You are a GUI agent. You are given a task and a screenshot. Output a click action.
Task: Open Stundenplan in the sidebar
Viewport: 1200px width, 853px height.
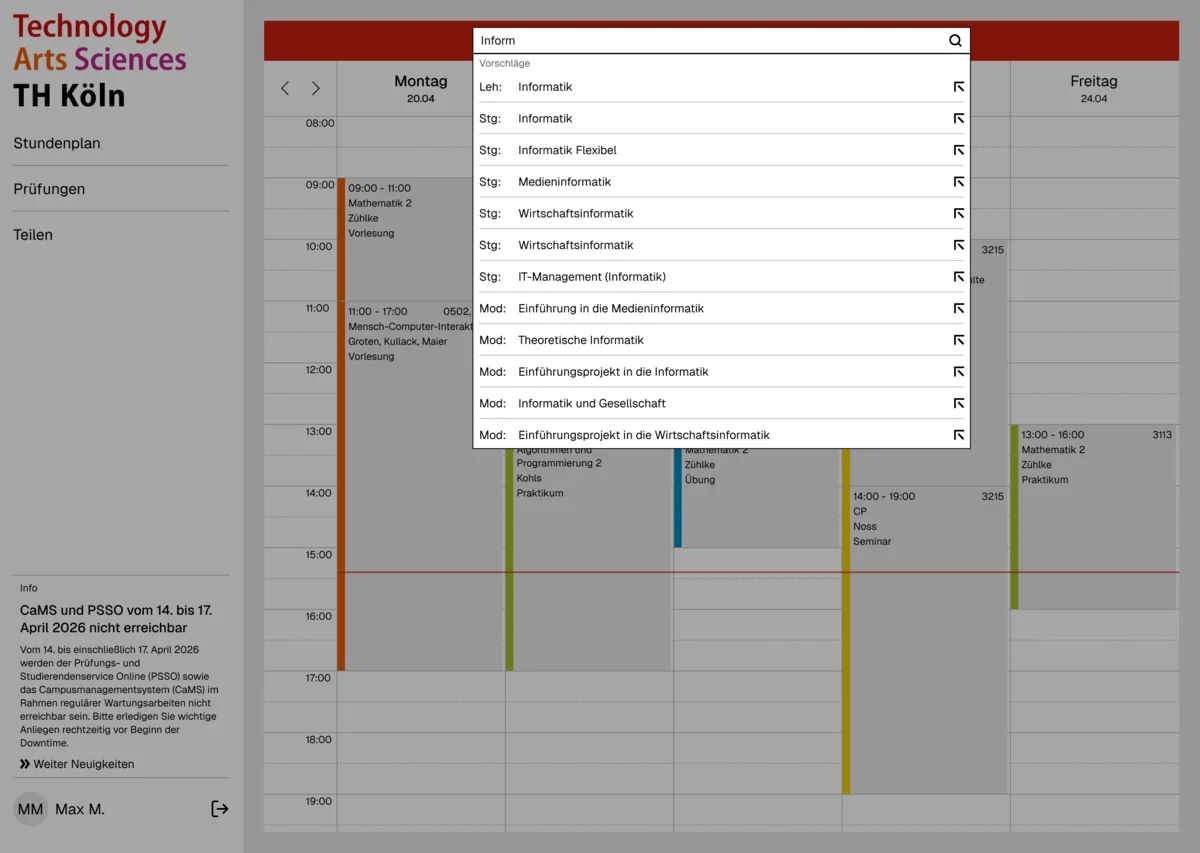click(x=57, y=143)
